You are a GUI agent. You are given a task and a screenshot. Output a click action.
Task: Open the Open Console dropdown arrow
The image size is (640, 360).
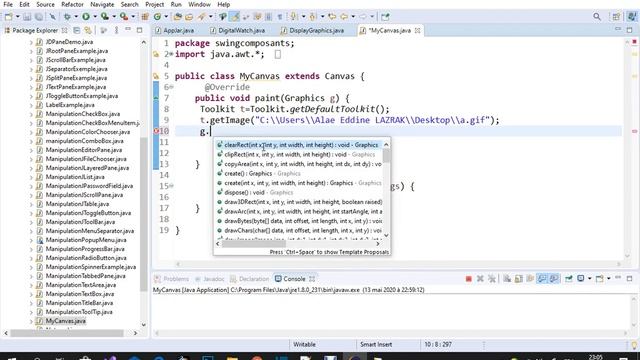609,279
